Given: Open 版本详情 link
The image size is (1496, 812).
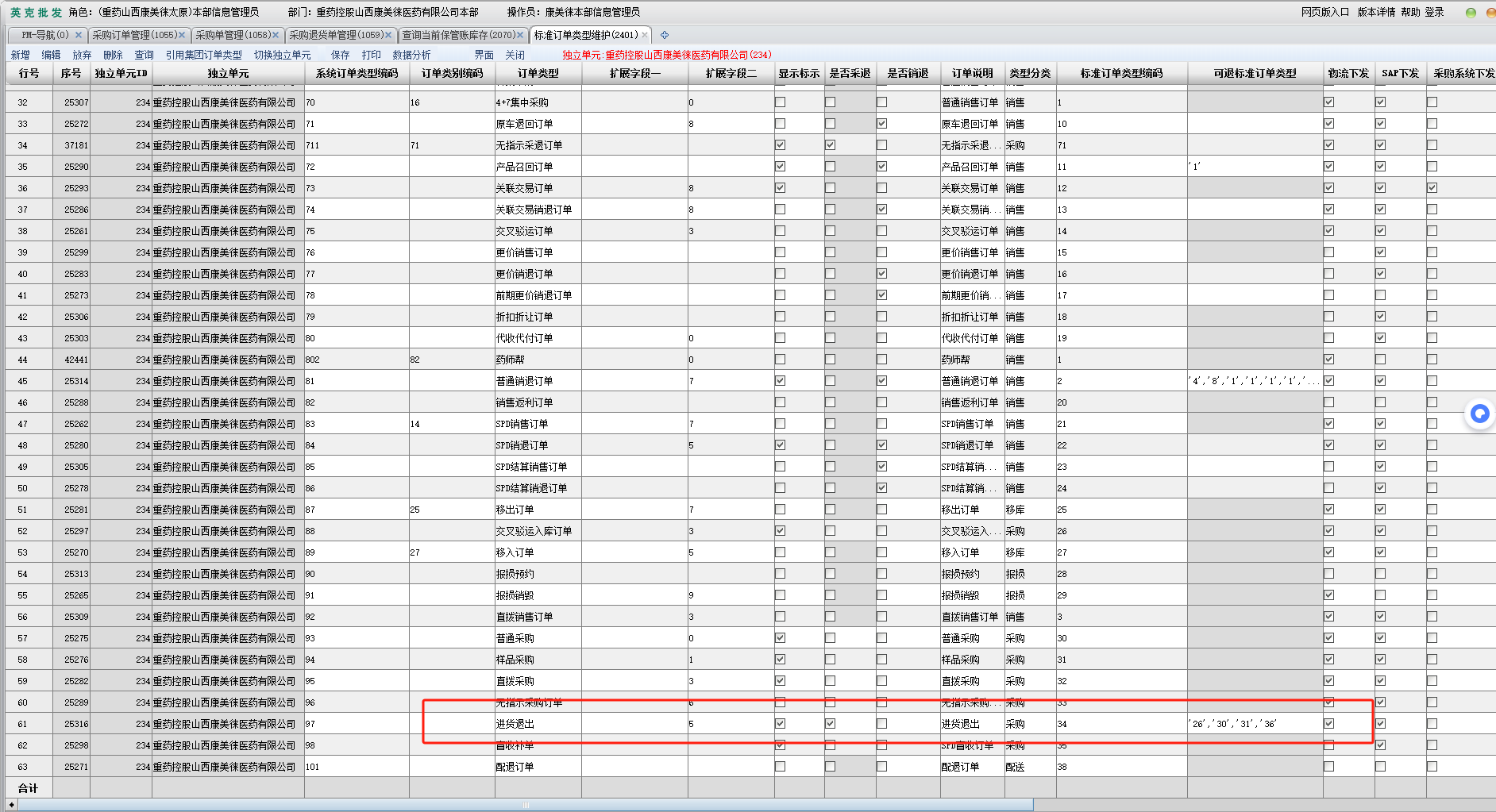Looking at the screenshot, I should (x=1376, y=12).
